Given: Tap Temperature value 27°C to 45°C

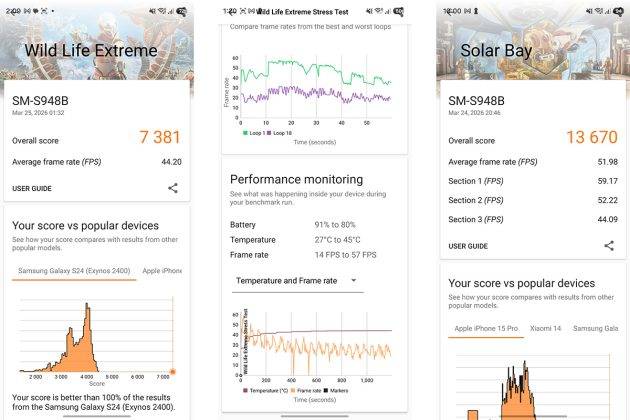Looking at the screenshot, I should pyautogui.click(x=338, y=240).
